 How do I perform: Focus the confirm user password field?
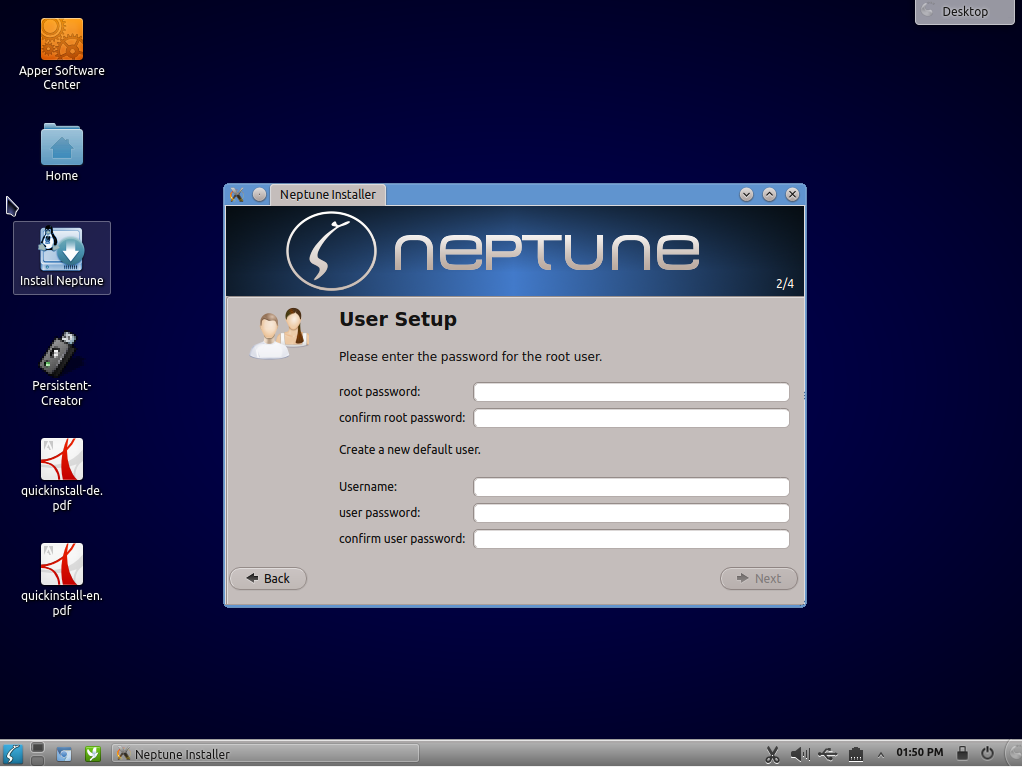[631, 539]
